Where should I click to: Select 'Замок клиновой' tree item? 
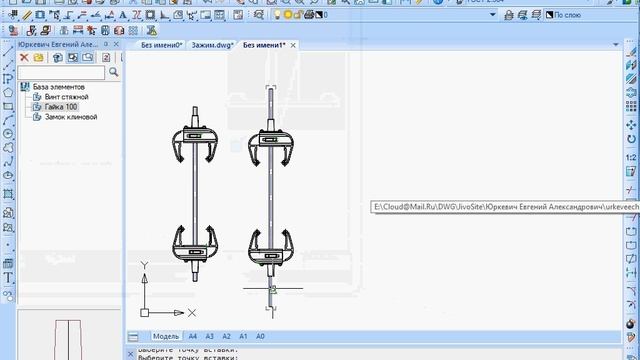pos(71,117)
